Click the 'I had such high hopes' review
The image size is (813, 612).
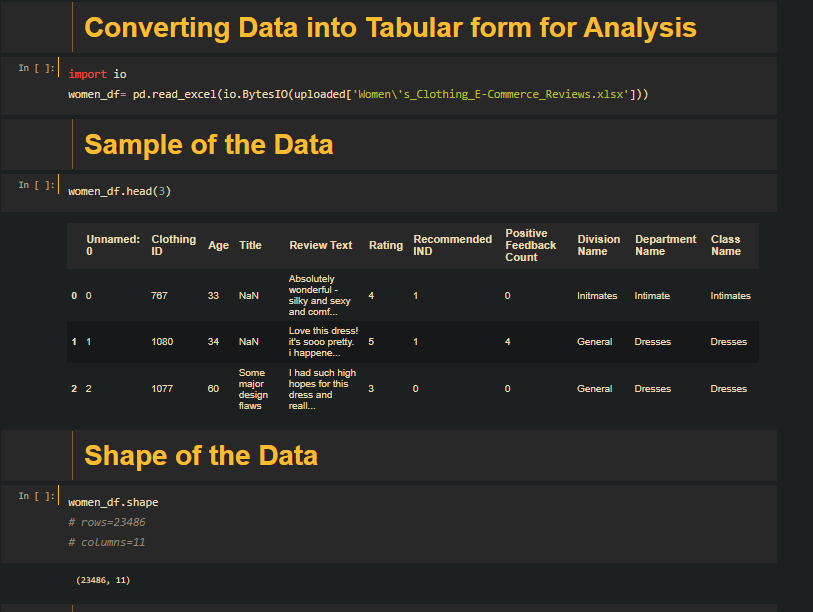click(x=323, y=390)
